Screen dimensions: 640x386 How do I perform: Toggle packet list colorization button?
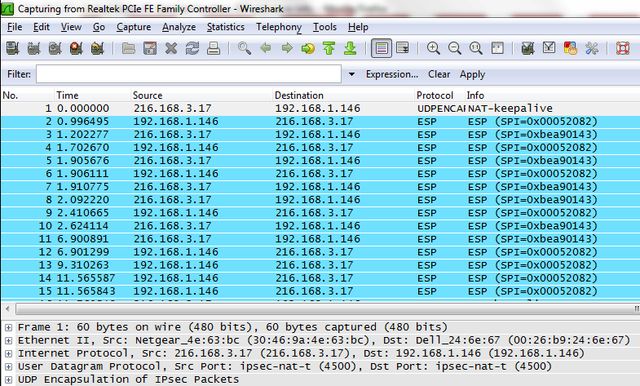tap(382, 48)
